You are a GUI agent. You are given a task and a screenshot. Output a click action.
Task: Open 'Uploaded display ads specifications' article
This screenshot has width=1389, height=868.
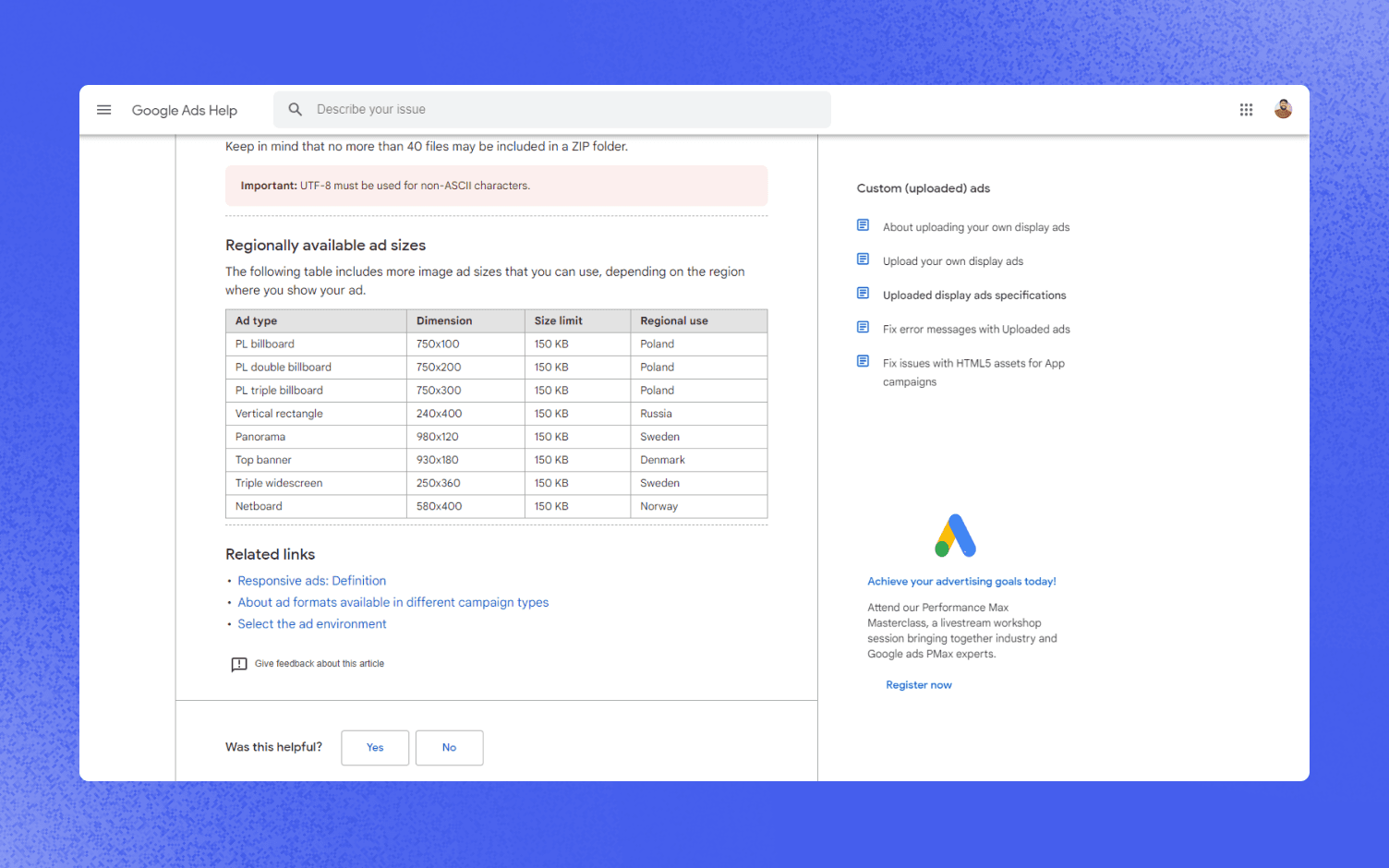pos(974,295)
